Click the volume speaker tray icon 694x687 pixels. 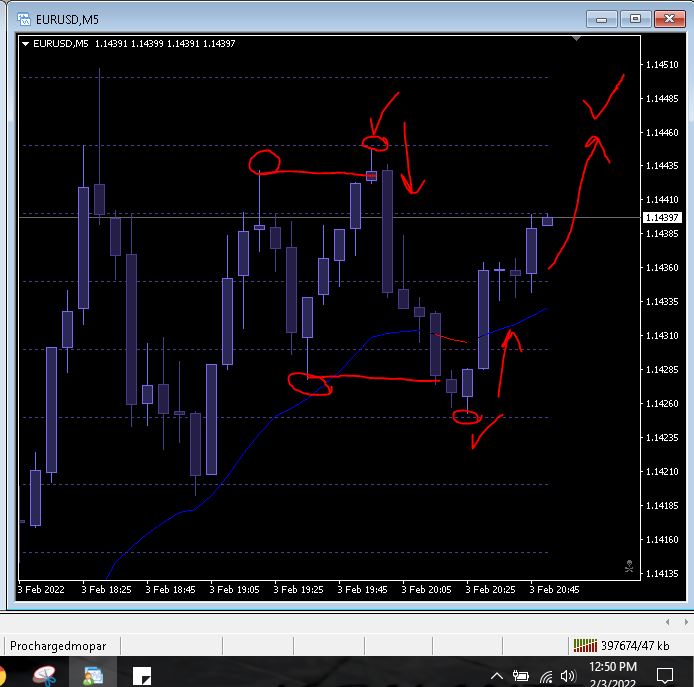[x=568, y=676]
